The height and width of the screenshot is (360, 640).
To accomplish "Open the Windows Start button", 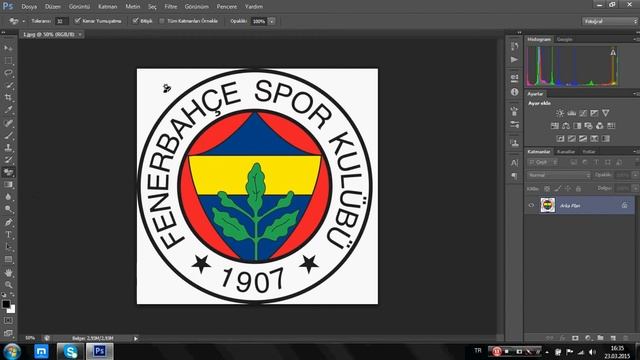I will tap(12, 351).
